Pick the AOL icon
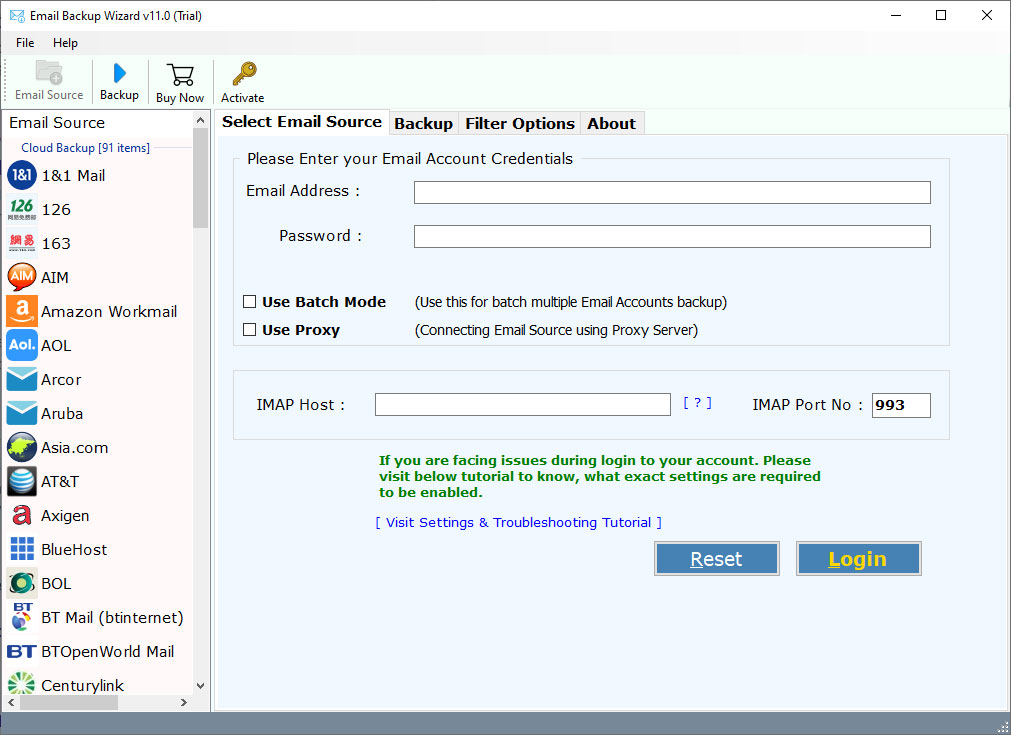Viewport: 1011px width, 735px height. [22, 346]
